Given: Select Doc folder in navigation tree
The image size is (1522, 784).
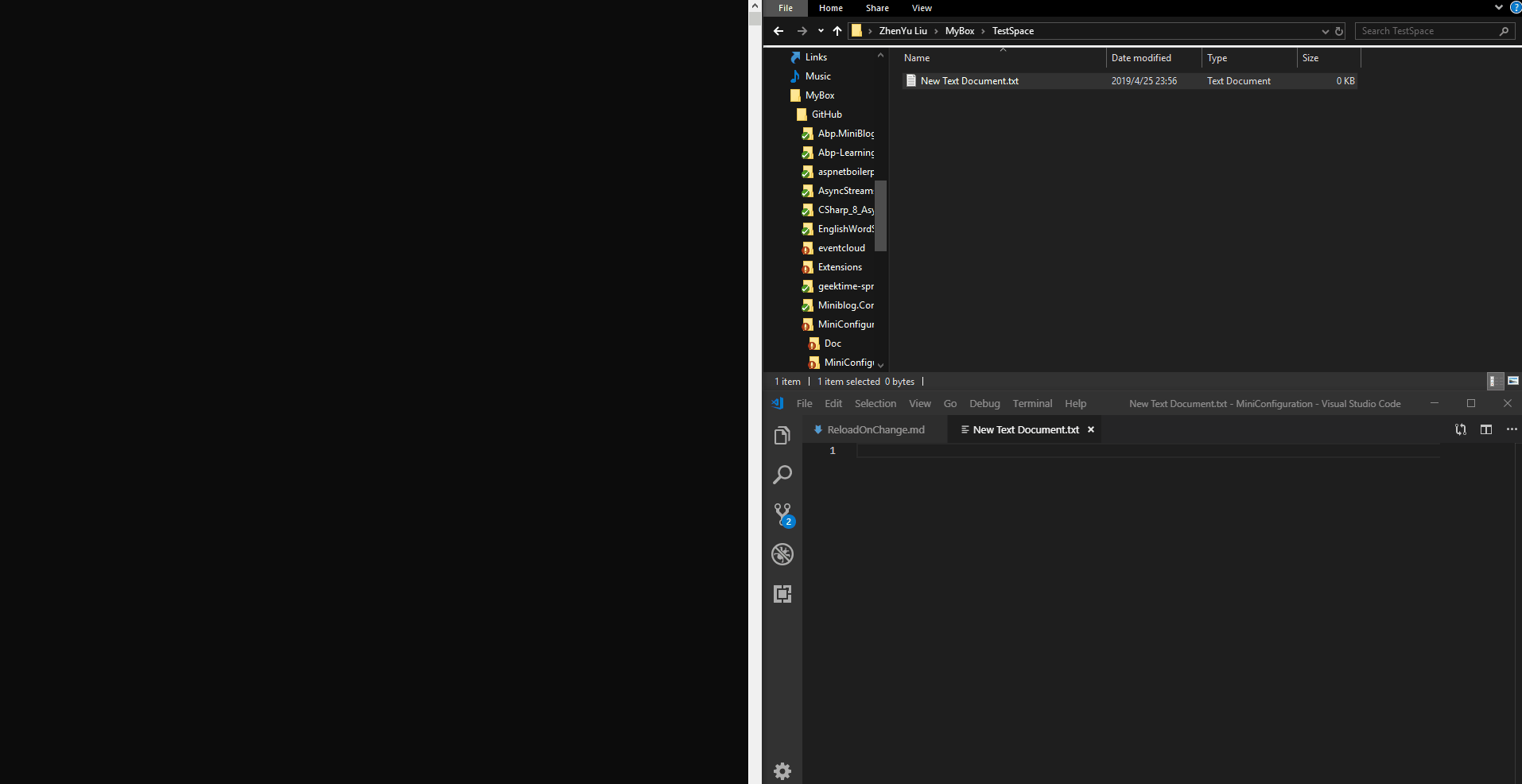Looking at the screenshot, I should pyautogui.click(x=832, y=343).
